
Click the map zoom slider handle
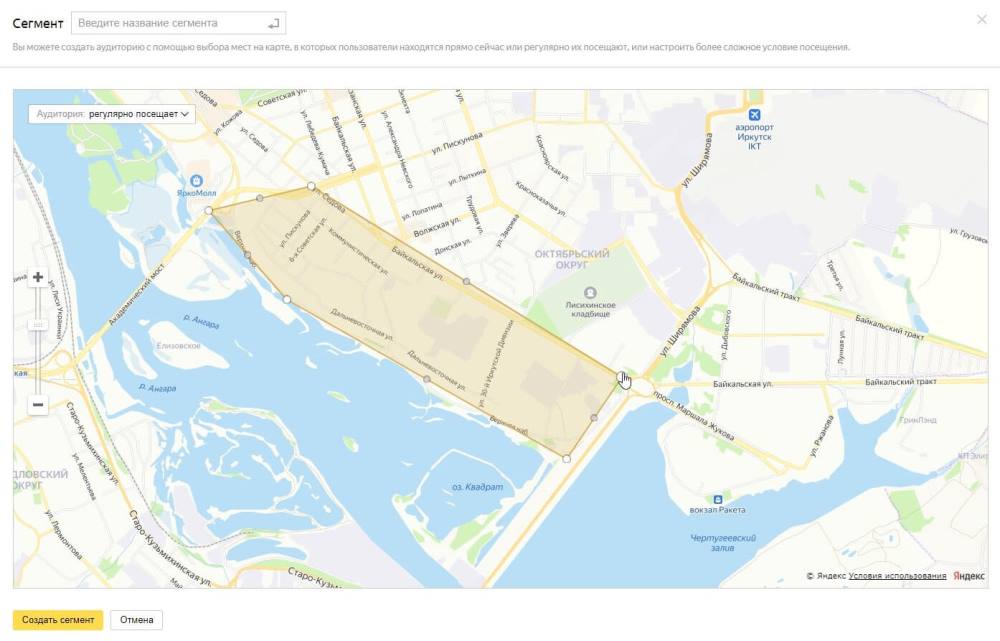[x=38, y=325]
